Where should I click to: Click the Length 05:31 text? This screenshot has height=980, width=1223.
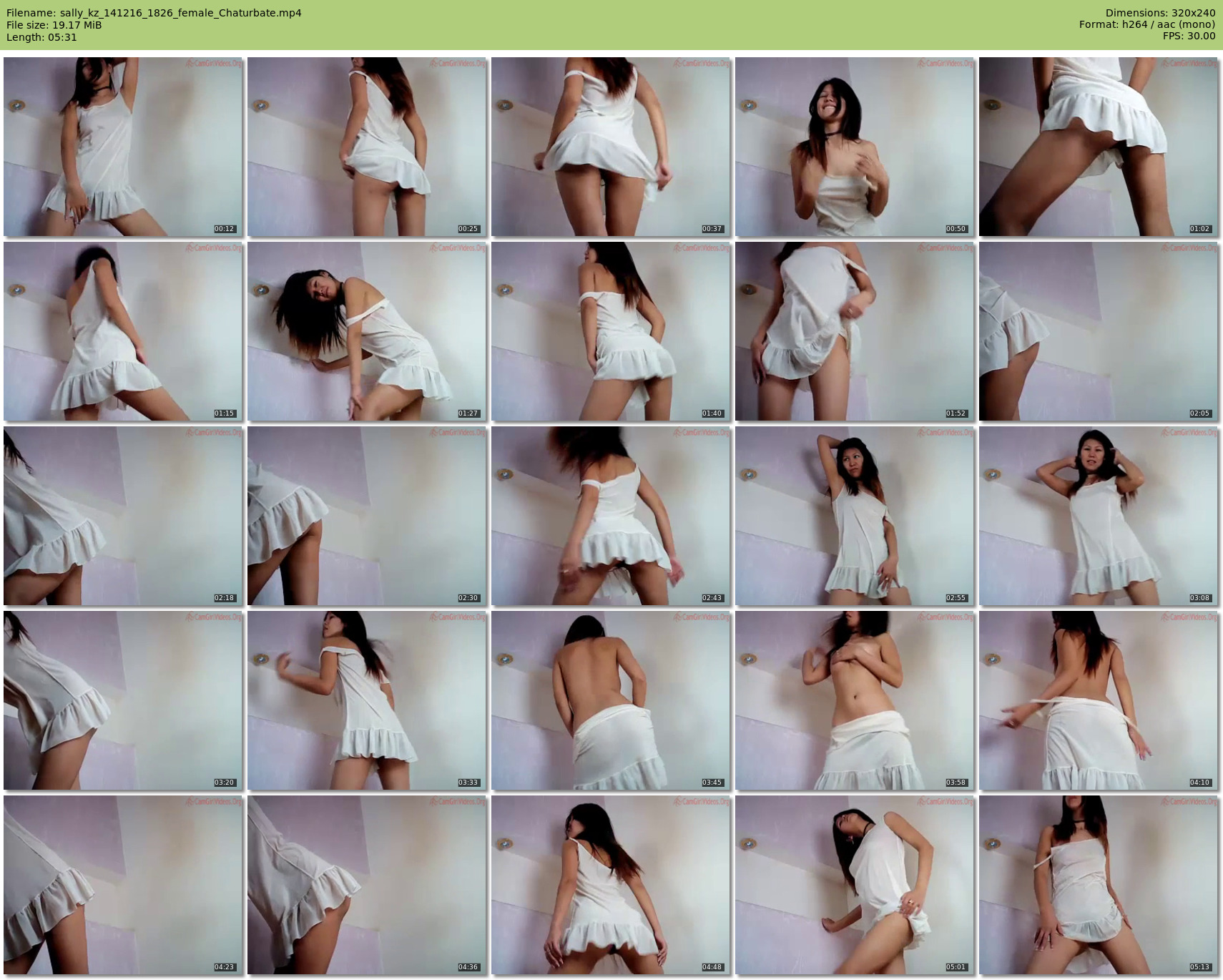(x=41, y=37)
